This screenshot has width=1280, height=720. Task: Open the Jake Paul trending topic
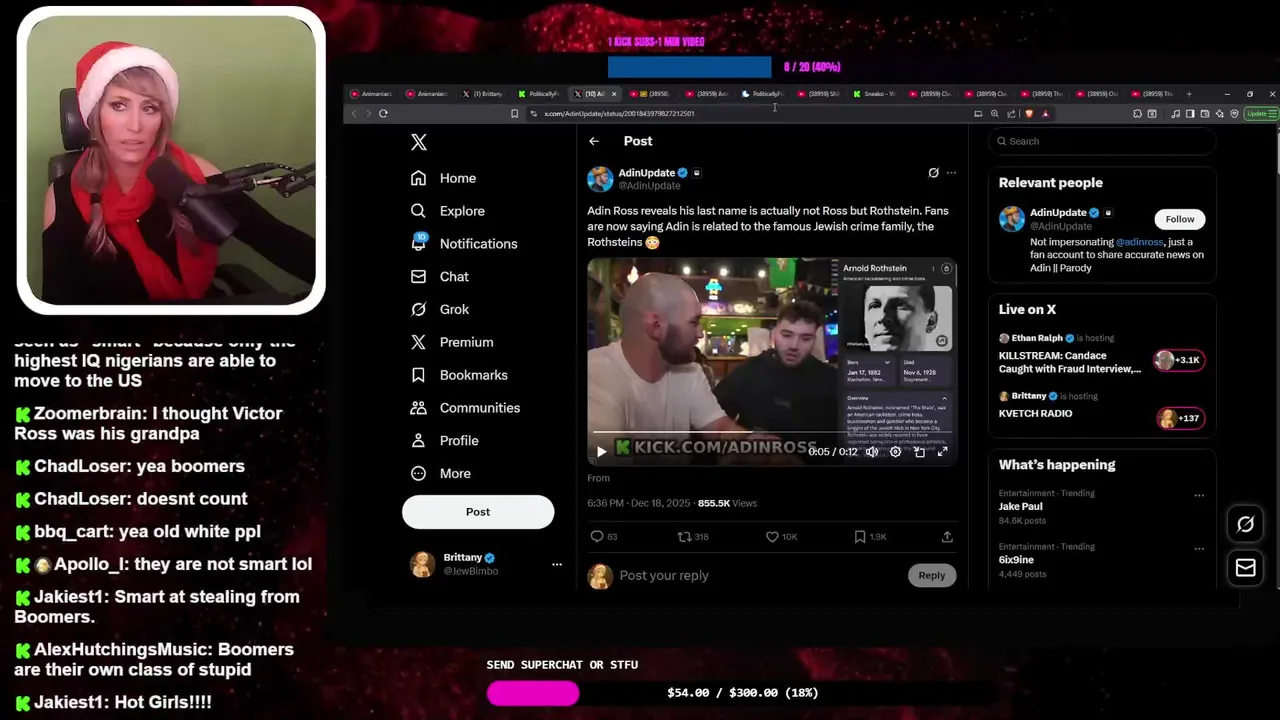click(x=1102, y=507)
